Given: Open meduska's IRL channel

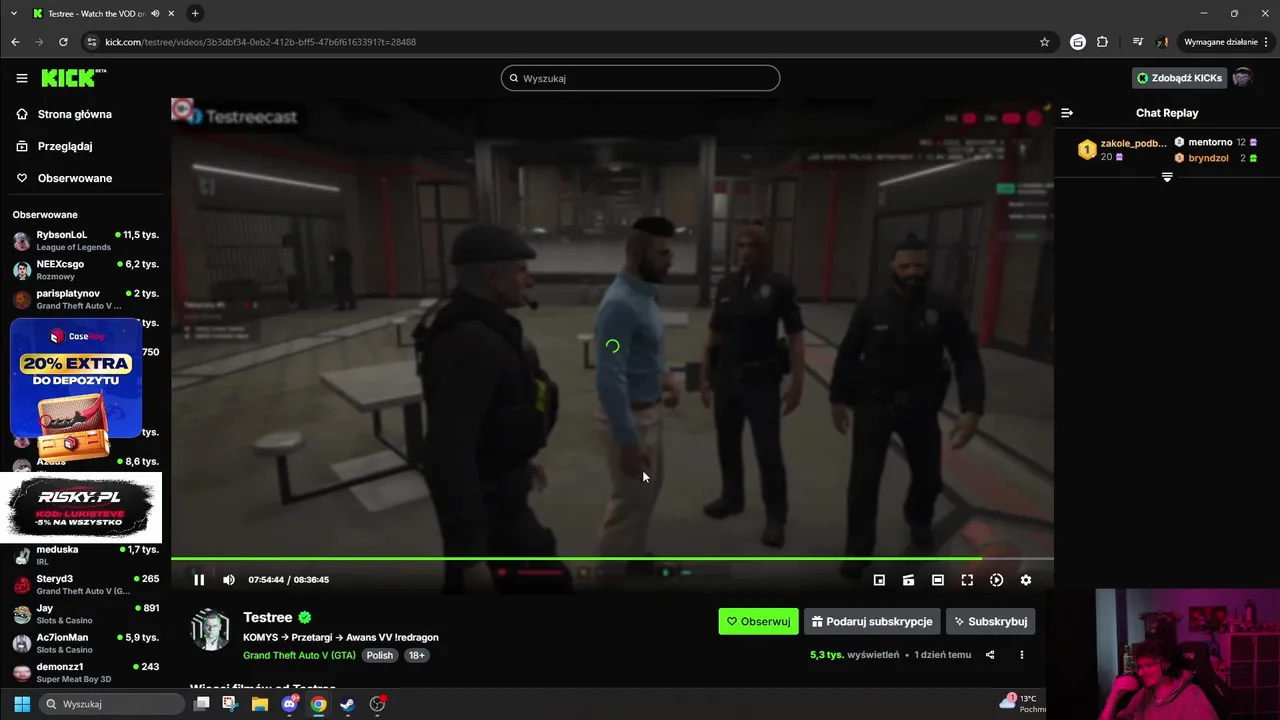Looking at the screenshot, I should point(85,556).
